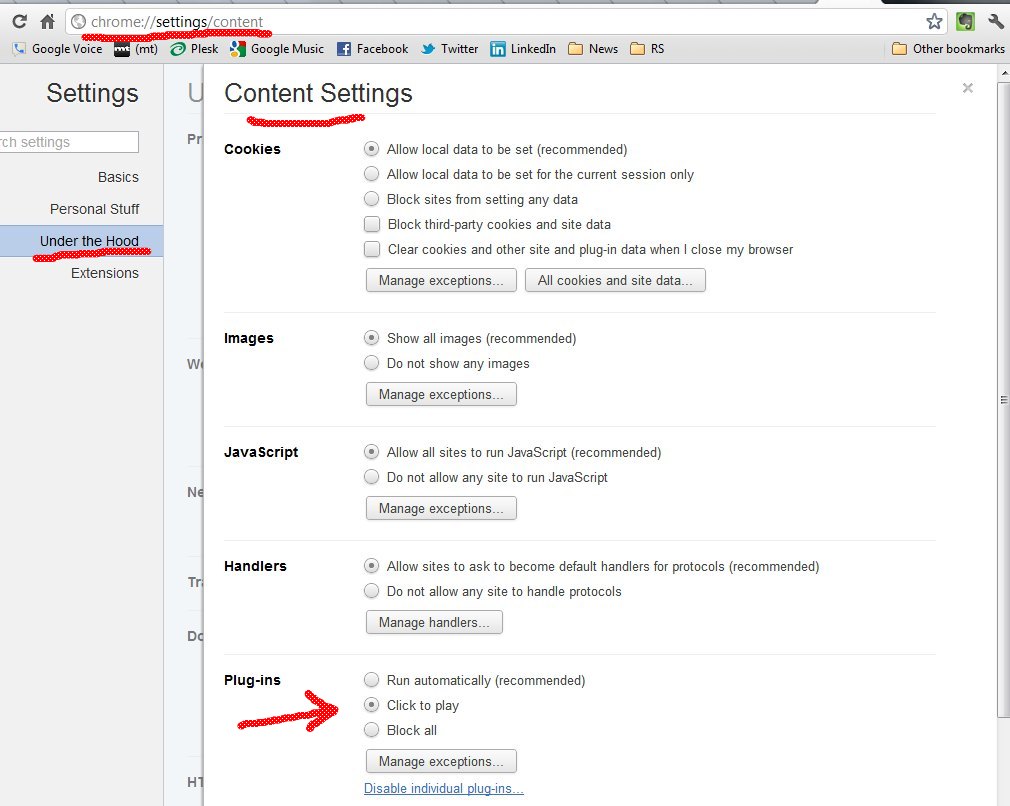Check Clear cookies when I close my browser
Image resolution: width=1010 pixels, height=806 pixels.
tap(372, 249)
